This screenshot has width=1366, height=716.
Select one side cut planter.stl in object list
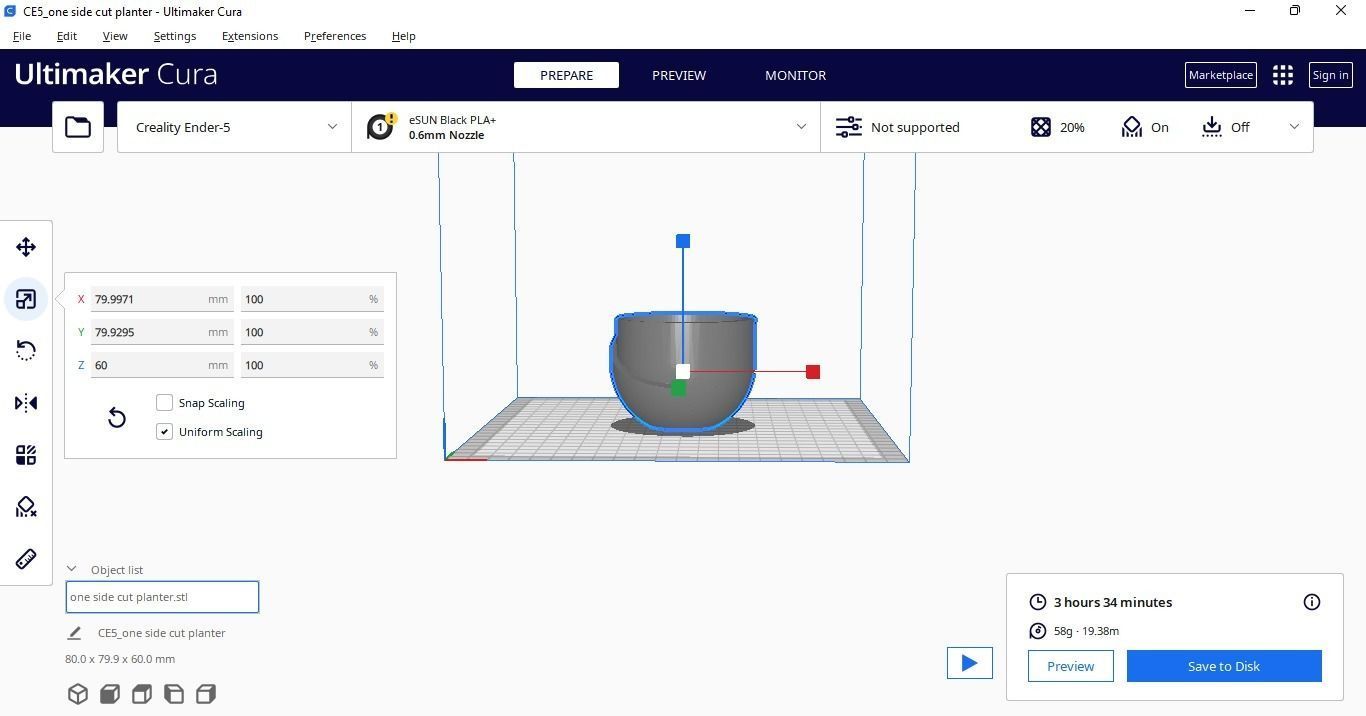(162, 597)
